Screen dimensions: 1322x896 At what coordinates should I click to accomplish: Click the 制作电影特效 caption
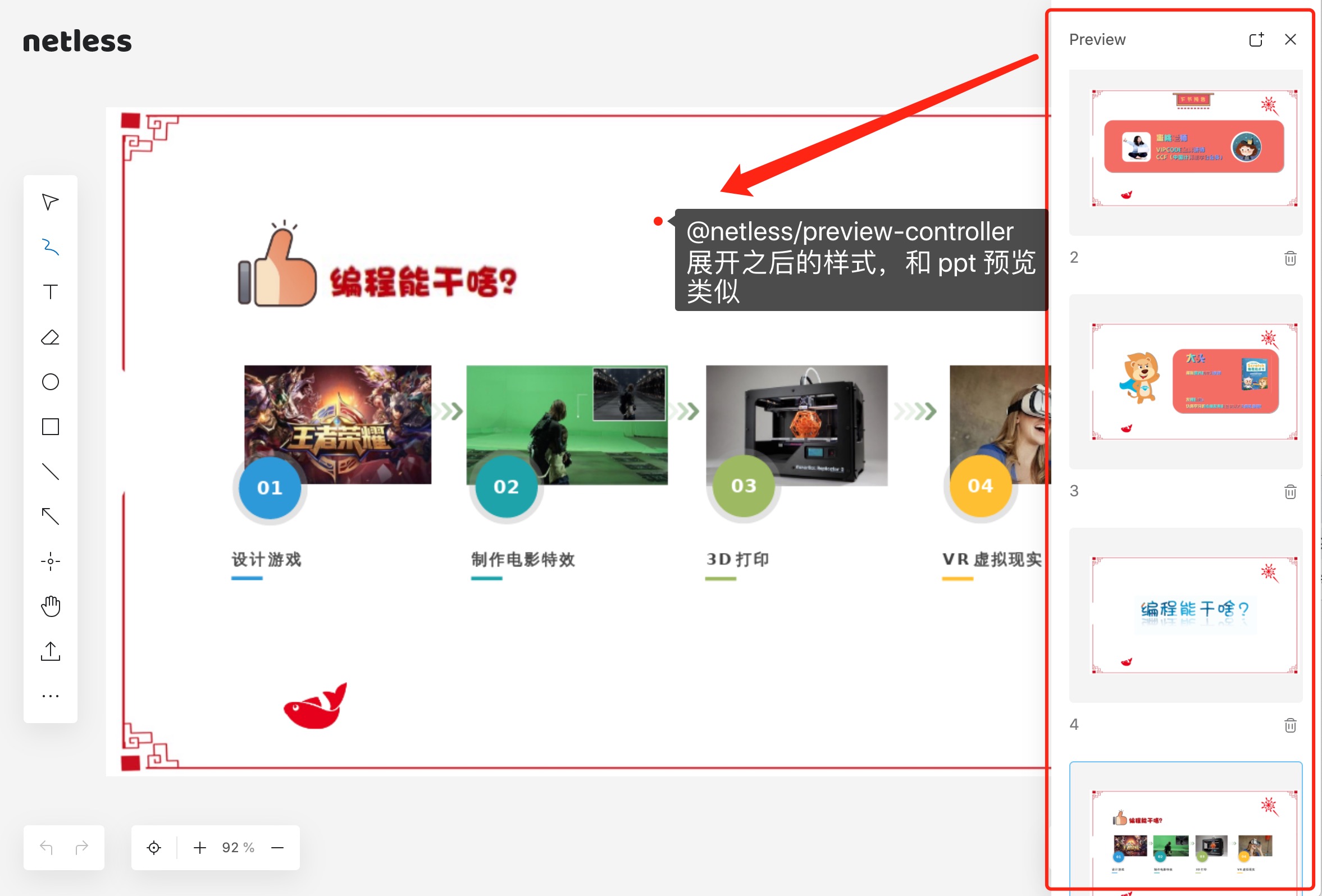click(x=523, y=559)
